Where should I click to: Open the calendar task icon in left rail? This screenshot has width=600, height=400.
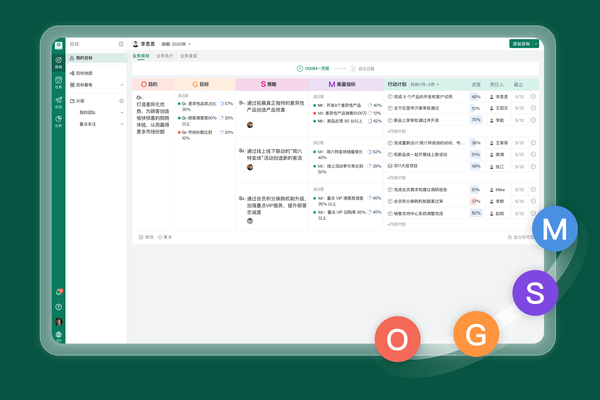click(58, 82)
